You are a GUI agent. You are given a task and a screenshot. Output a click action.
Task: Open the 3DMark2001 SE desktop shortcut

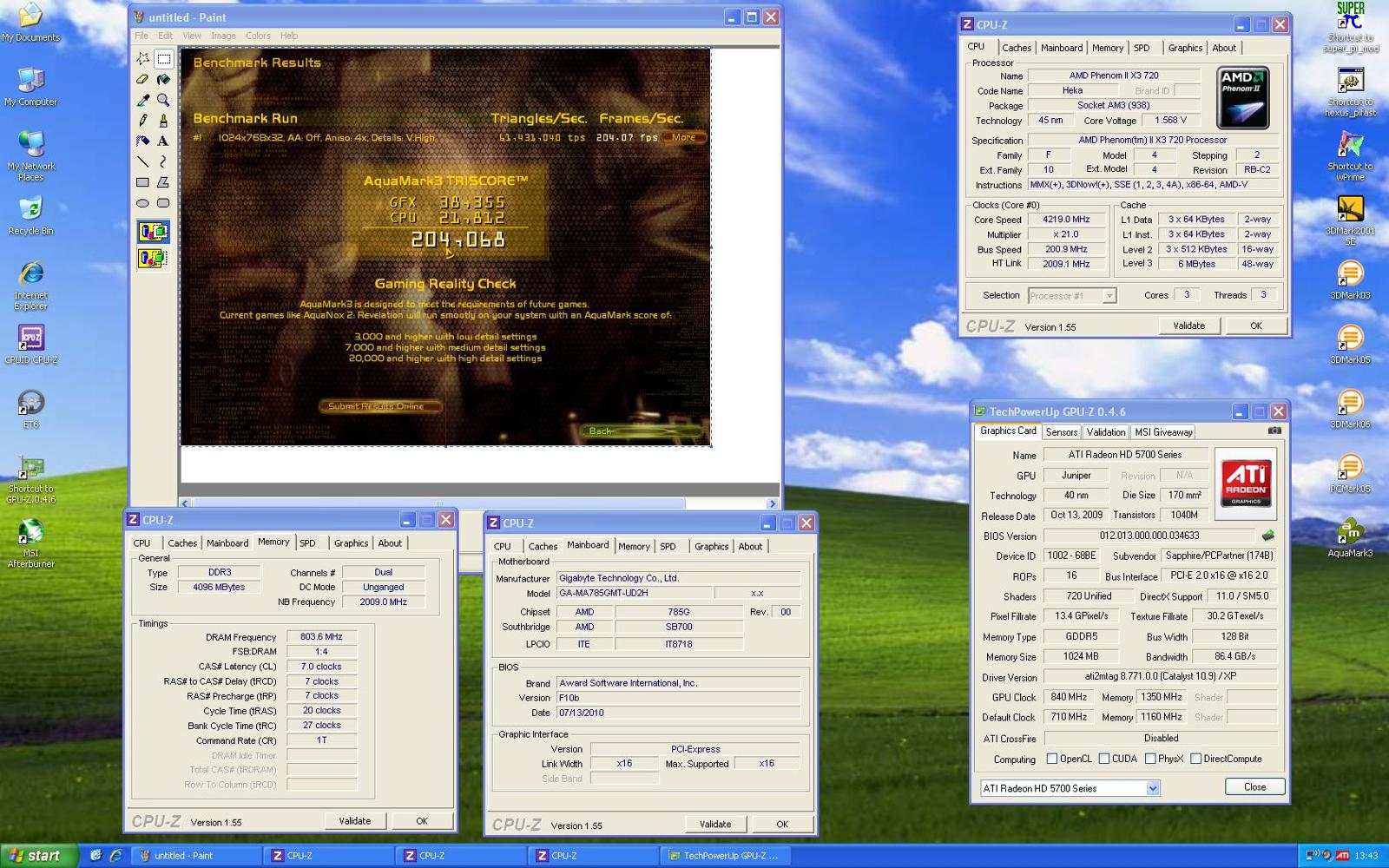[1350, 220]
